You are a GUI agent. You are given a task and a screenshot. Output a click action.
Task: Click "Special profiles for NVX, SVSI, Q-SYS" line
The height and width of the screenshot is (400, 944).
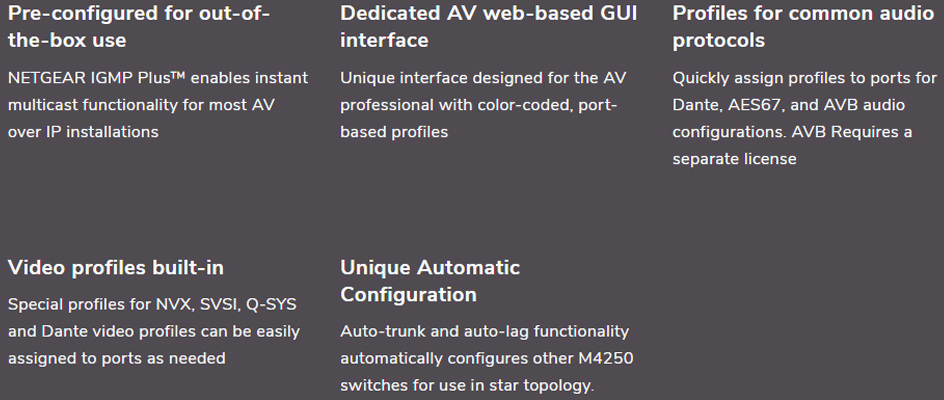152,304
